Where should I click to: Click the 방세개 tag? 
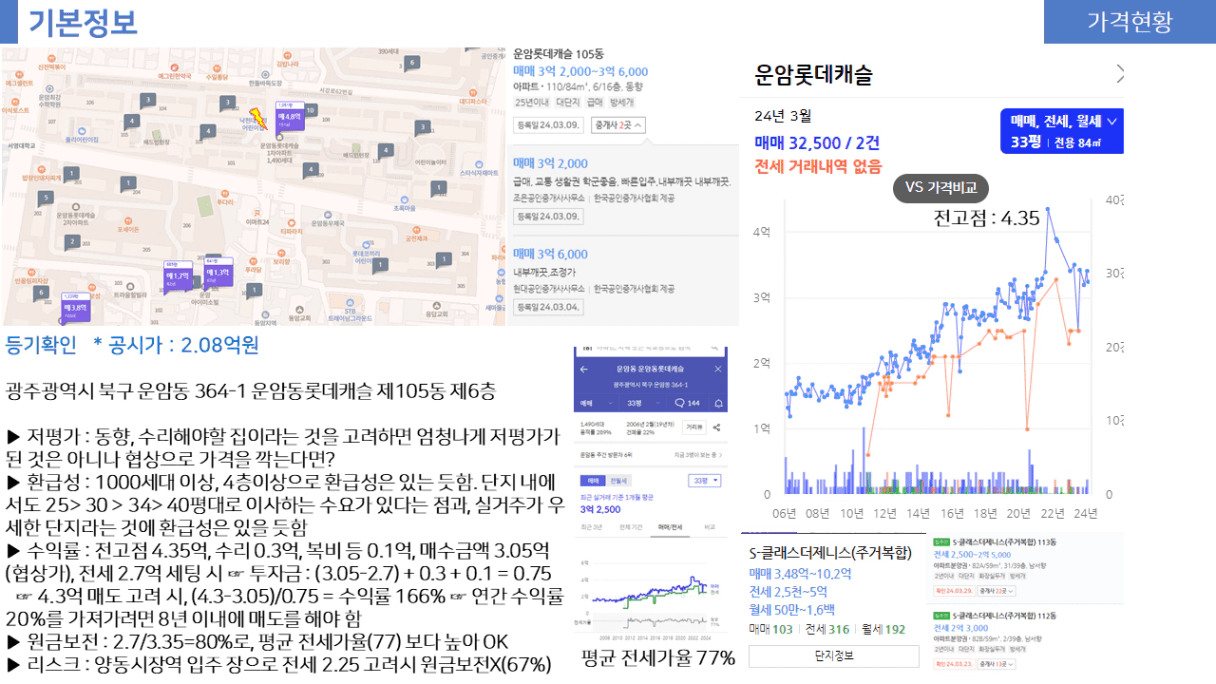(x=622, y=103)
